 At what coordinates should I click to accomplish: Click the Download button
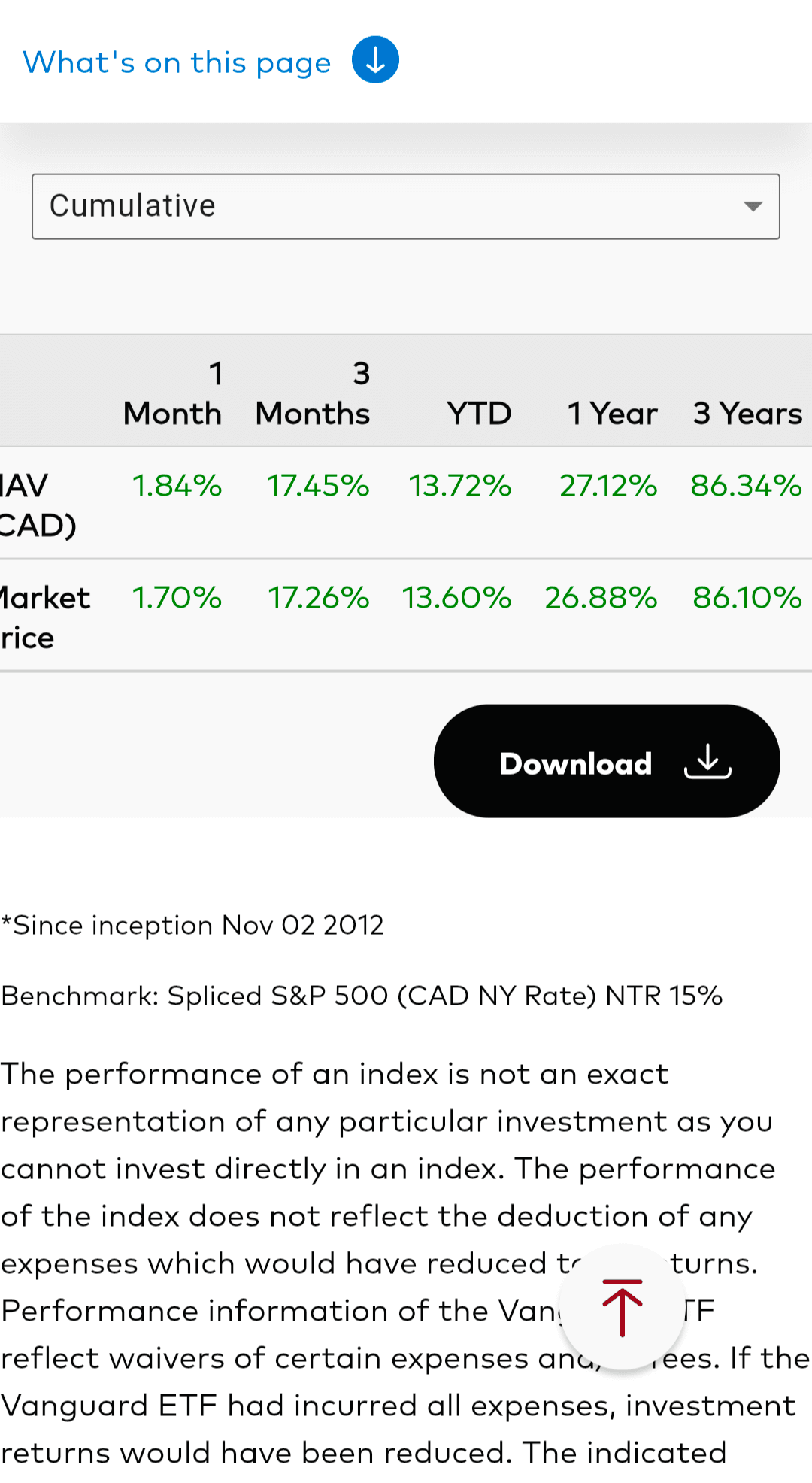(x=607, y=761)
